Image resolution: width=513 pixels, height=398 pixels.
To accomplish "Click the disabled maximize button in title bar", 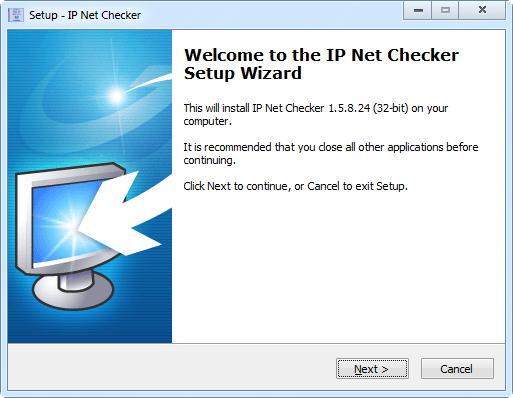I will (445, 10).
